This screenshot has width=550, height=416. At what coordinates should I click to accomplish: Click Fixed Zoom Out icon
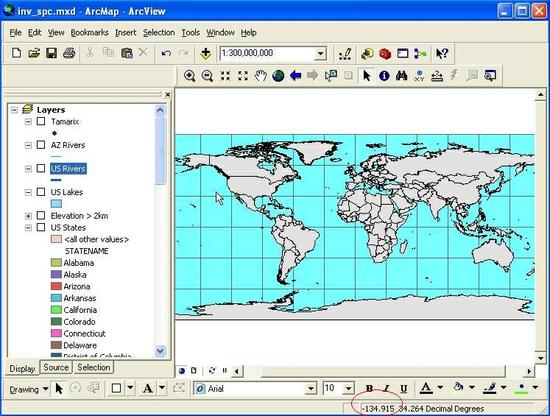point(243,75)
